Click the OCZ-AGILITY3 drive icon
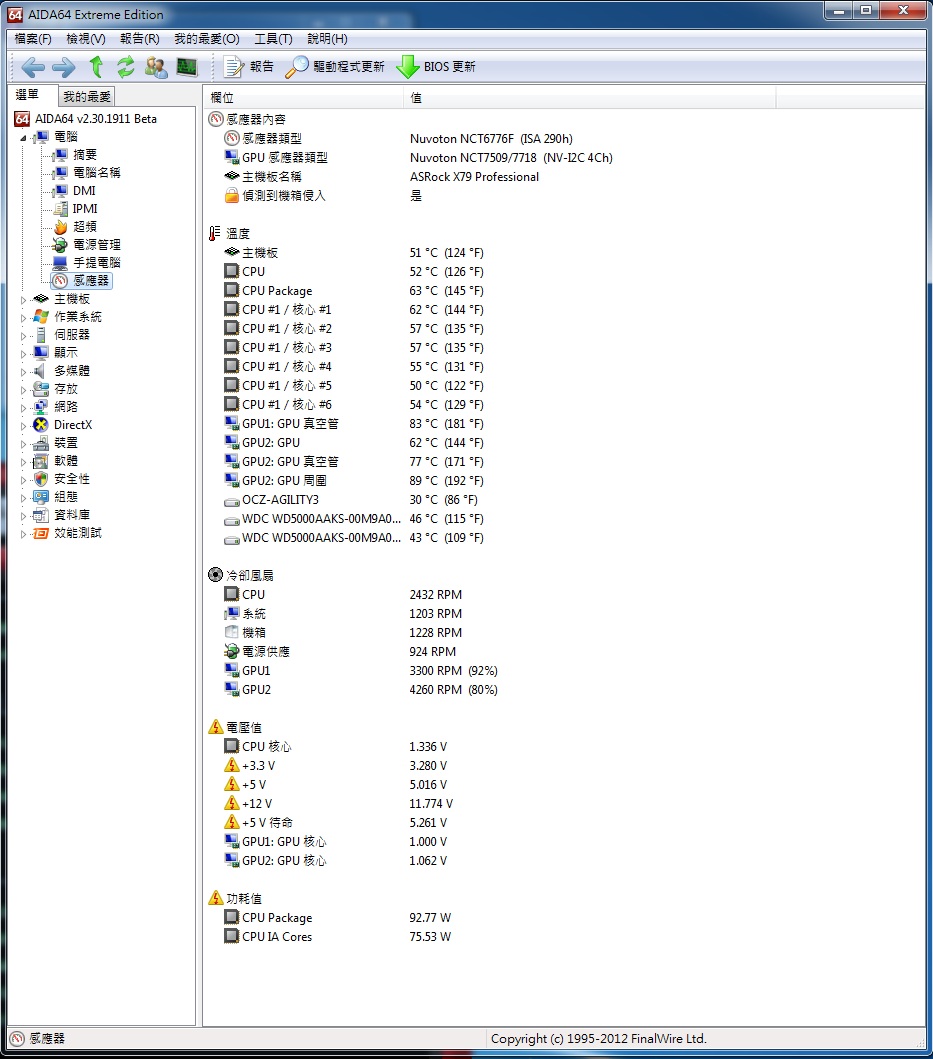 232,500
